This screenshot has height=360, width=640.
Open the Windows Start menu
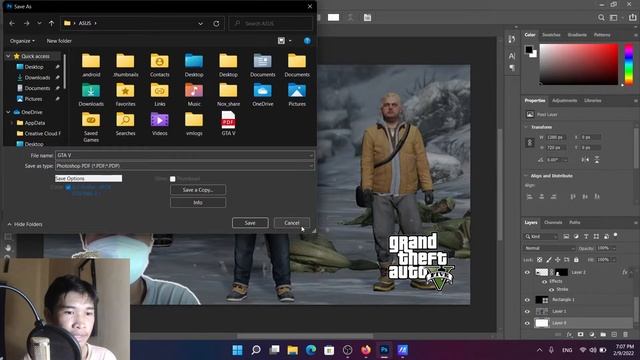(237, 350)
